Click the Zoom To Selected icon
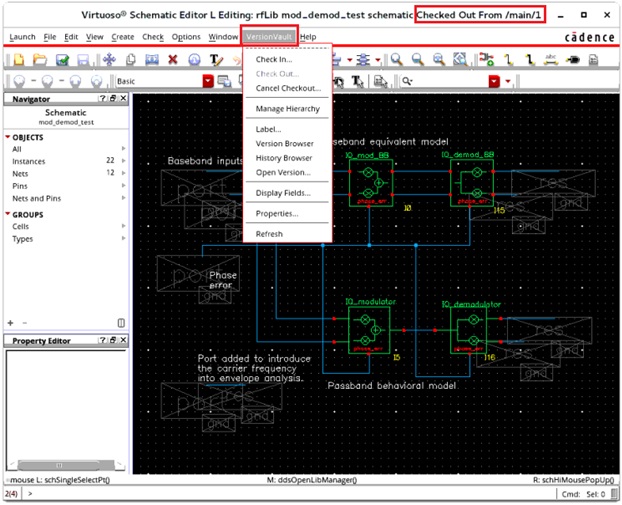 460,60
